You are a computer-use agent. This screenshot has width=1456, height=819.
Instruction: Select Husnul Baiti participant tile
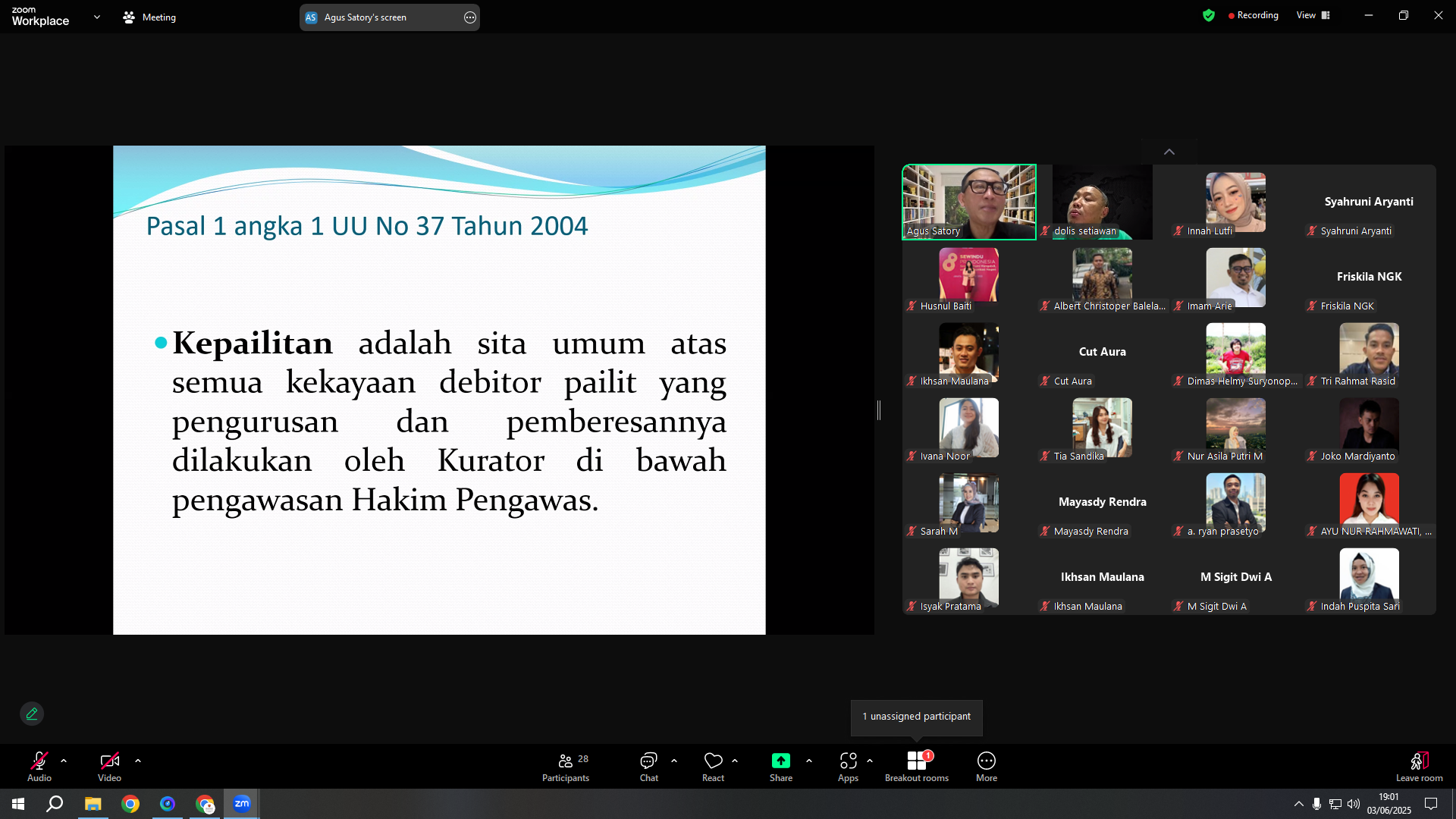969,277
